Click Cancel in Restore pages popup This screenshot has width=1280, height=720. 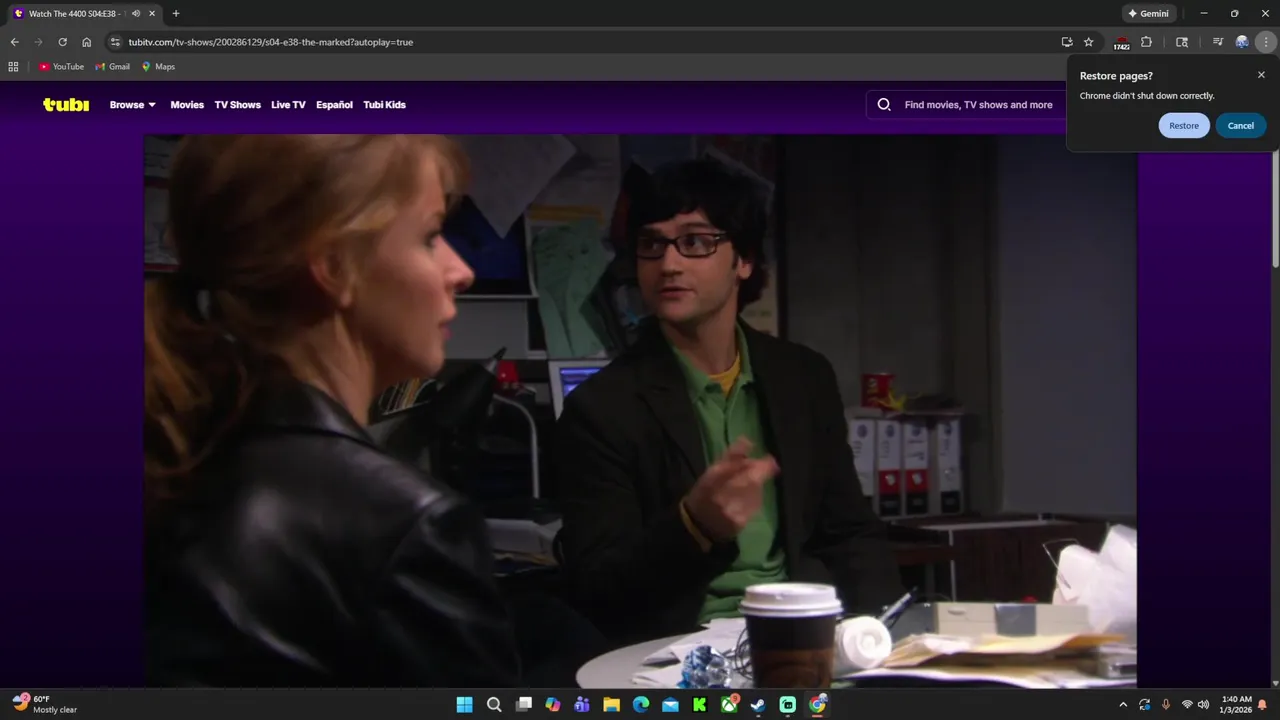(x=1241, y=126)
